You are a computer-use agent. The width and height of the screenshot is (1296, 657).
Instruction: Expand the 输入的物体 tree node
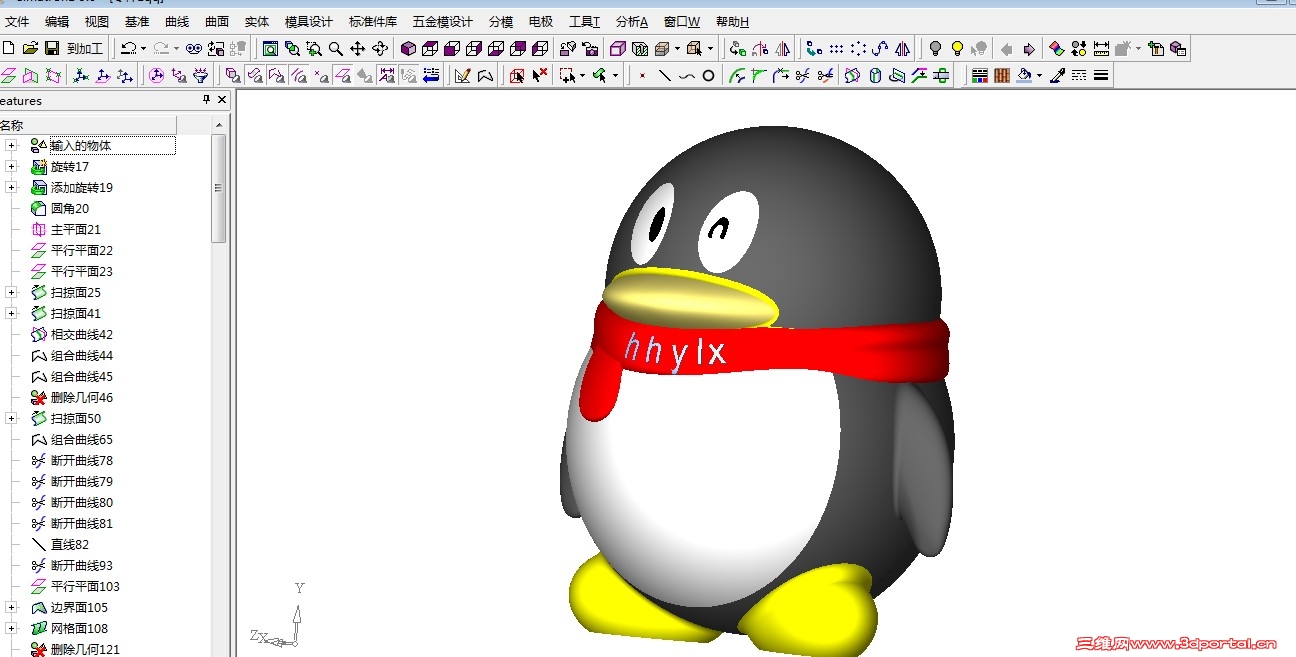(12, 145)
